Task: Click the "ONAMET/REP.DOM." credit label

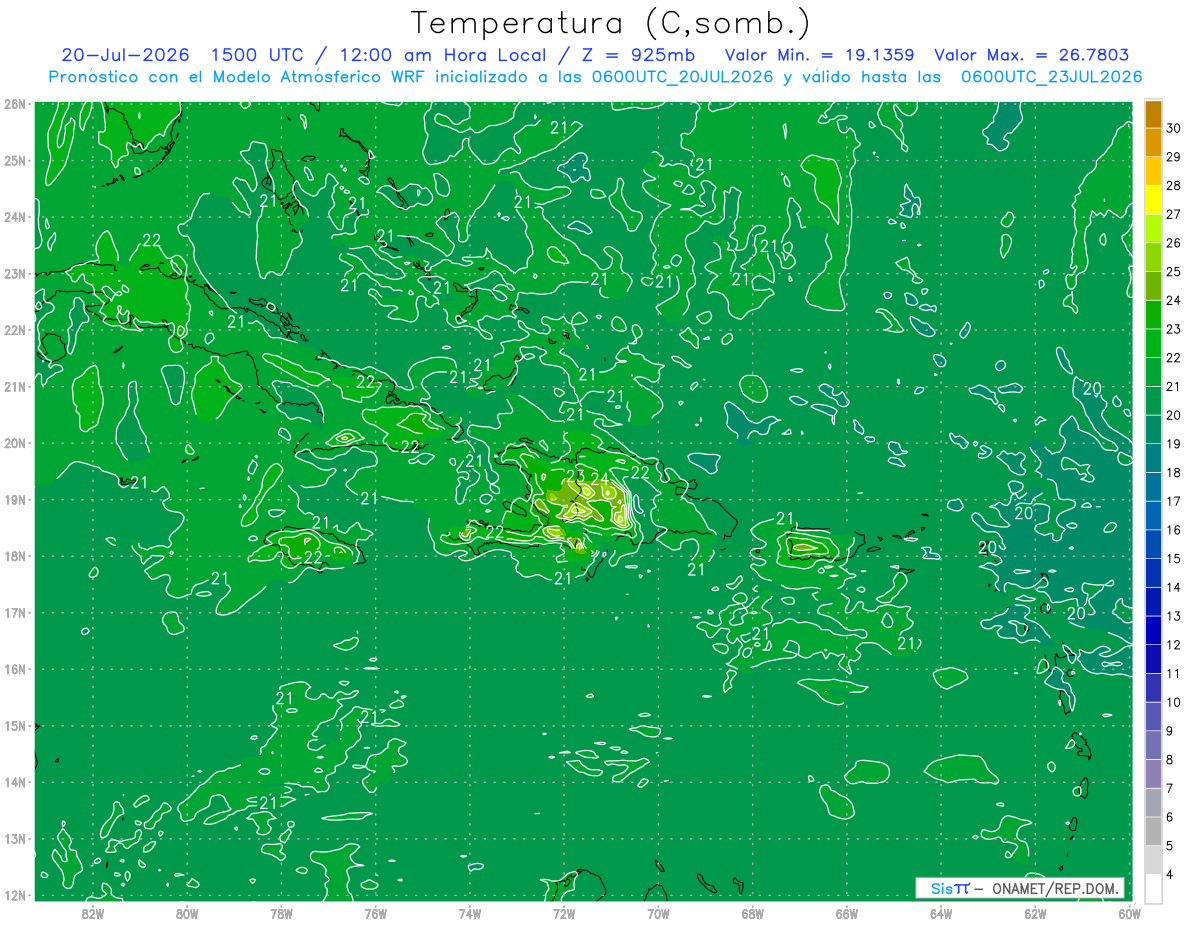Action: tap(1054, 888)
